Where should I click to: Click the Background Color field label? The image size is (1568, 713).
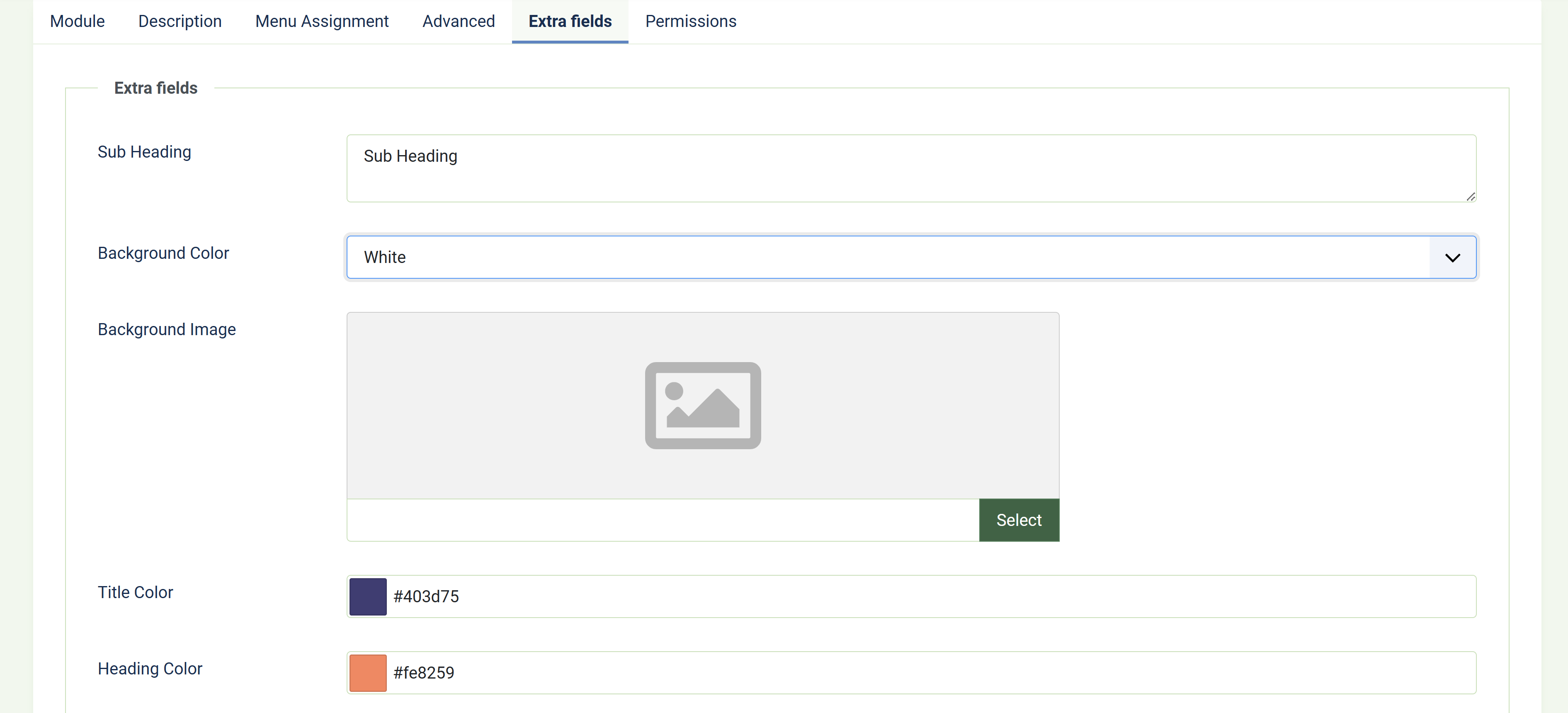point(163,253)
